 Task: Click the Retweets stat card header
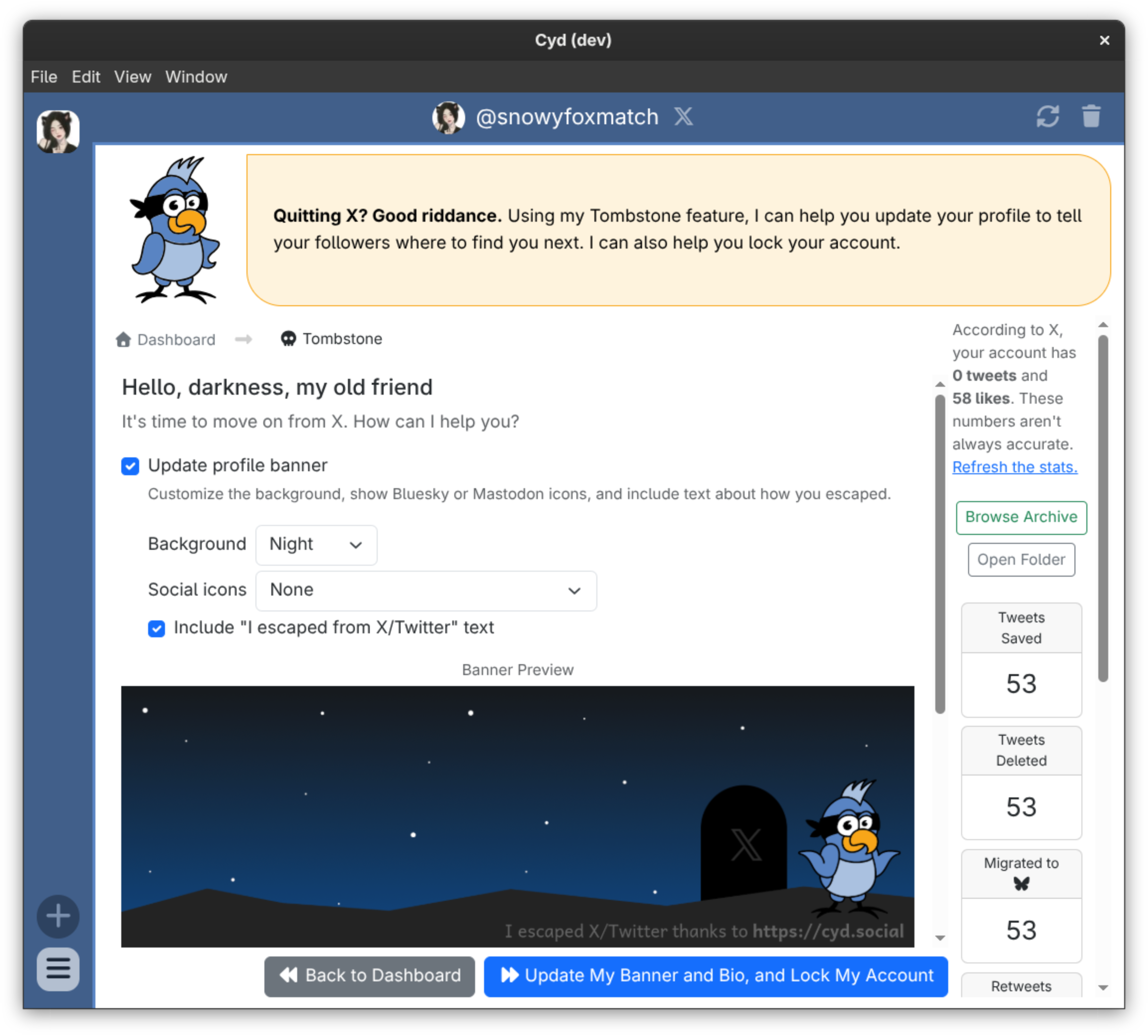pyautogui.click(x=1021, y=985)
